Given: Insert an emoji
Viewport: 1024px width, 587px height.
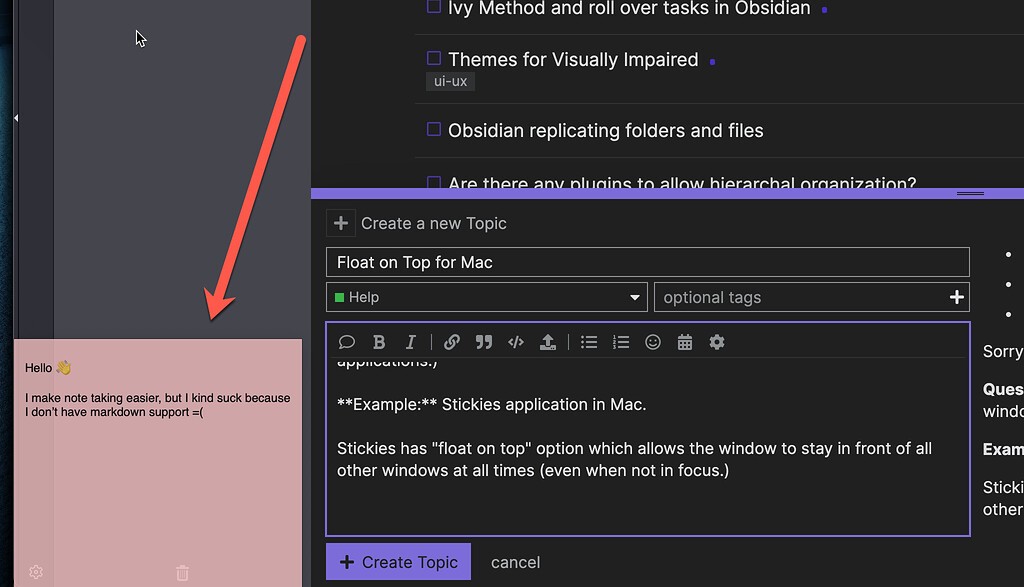Looking at the screenshot, I should (653, 342).
